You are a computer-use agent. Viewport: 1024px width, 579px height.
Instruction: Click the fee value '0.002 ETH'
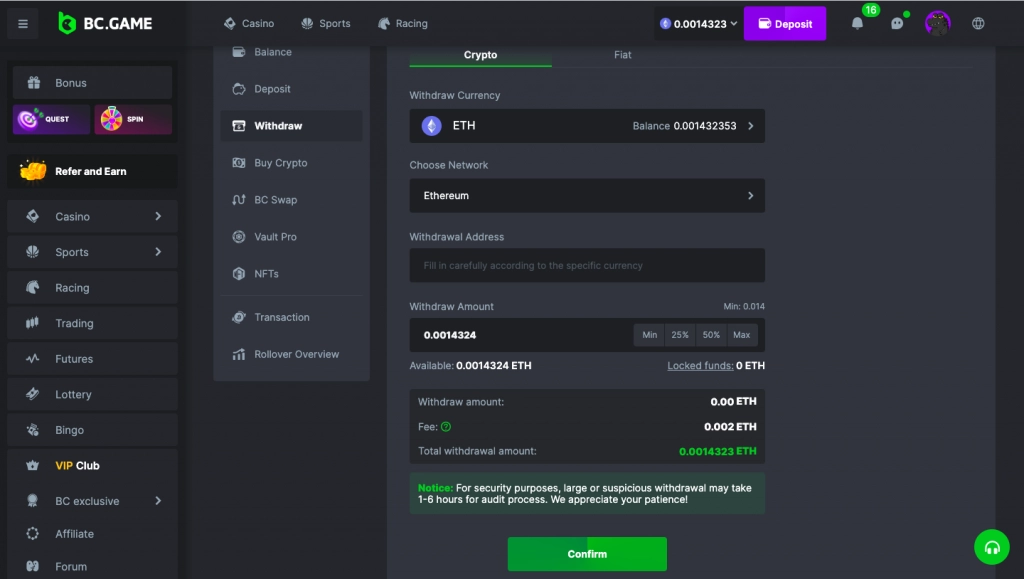coord(730,427)
